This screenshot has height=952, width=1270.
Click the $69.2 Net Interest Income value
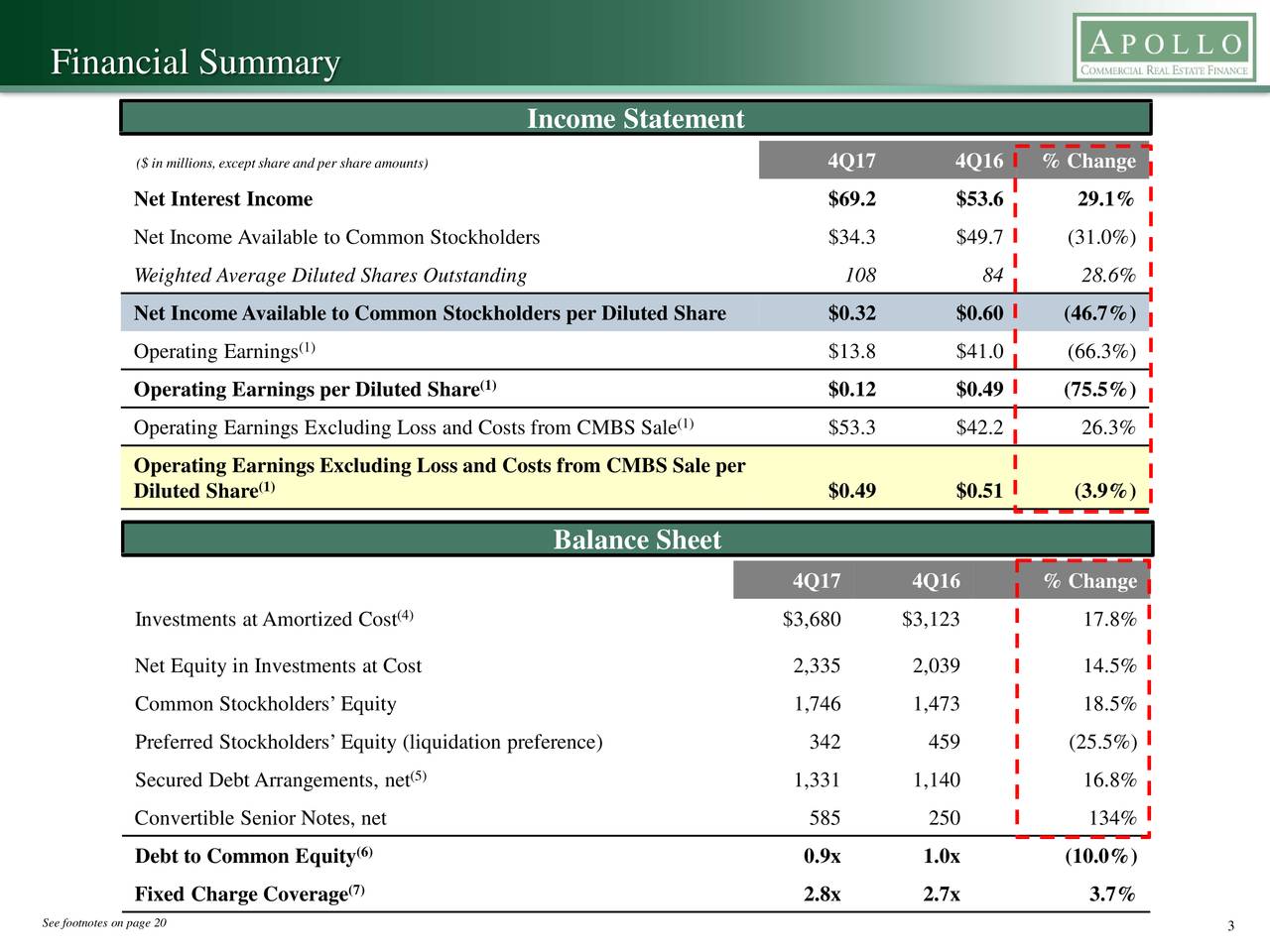(852, 199)
